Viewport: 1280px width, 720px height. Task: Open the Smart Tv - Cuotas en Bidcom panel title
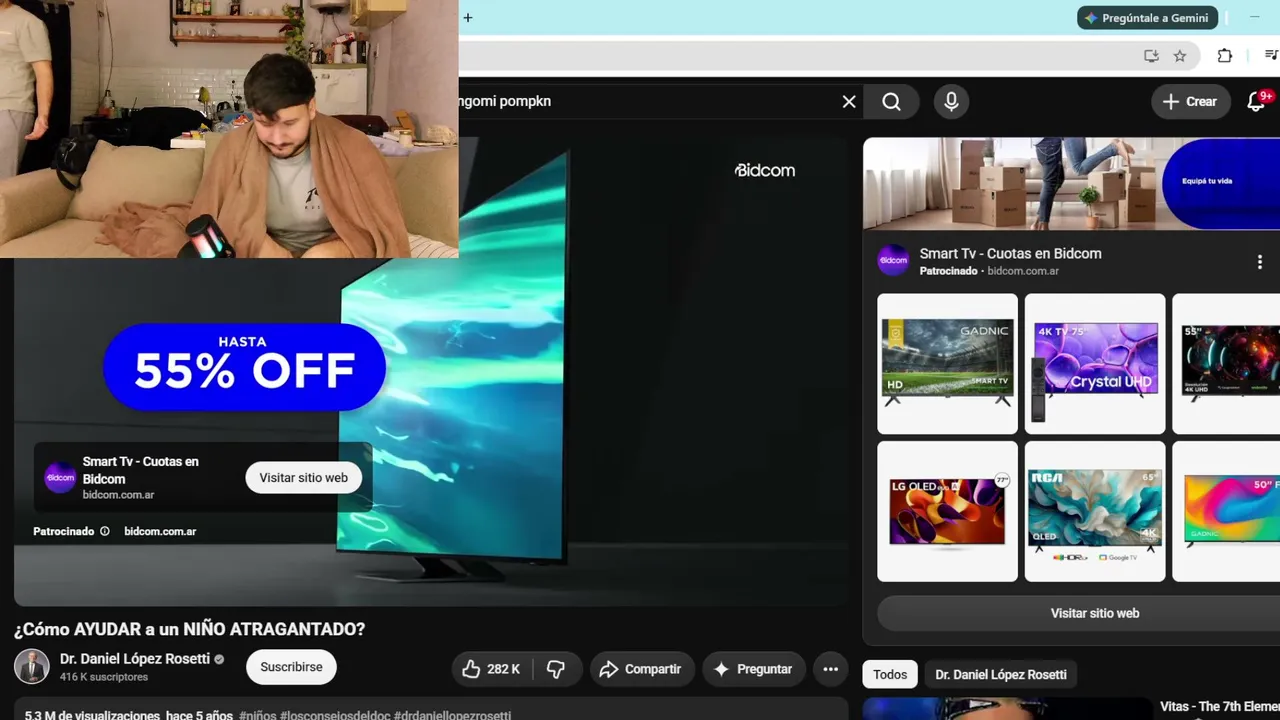[x=1010, y=254]
